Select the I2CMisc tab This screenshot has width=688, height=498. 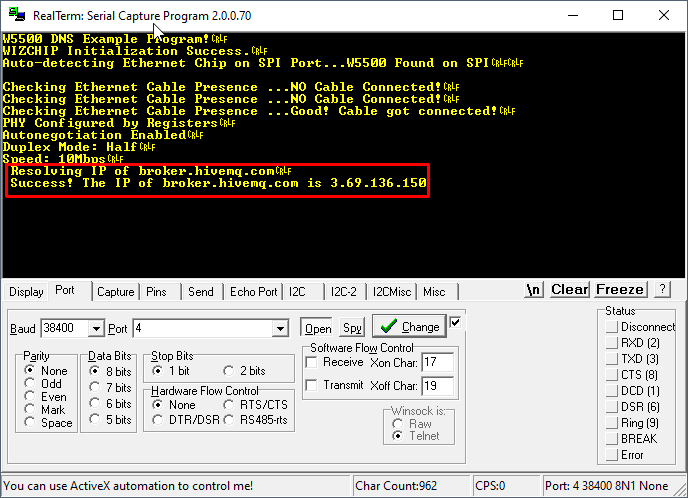391,292
